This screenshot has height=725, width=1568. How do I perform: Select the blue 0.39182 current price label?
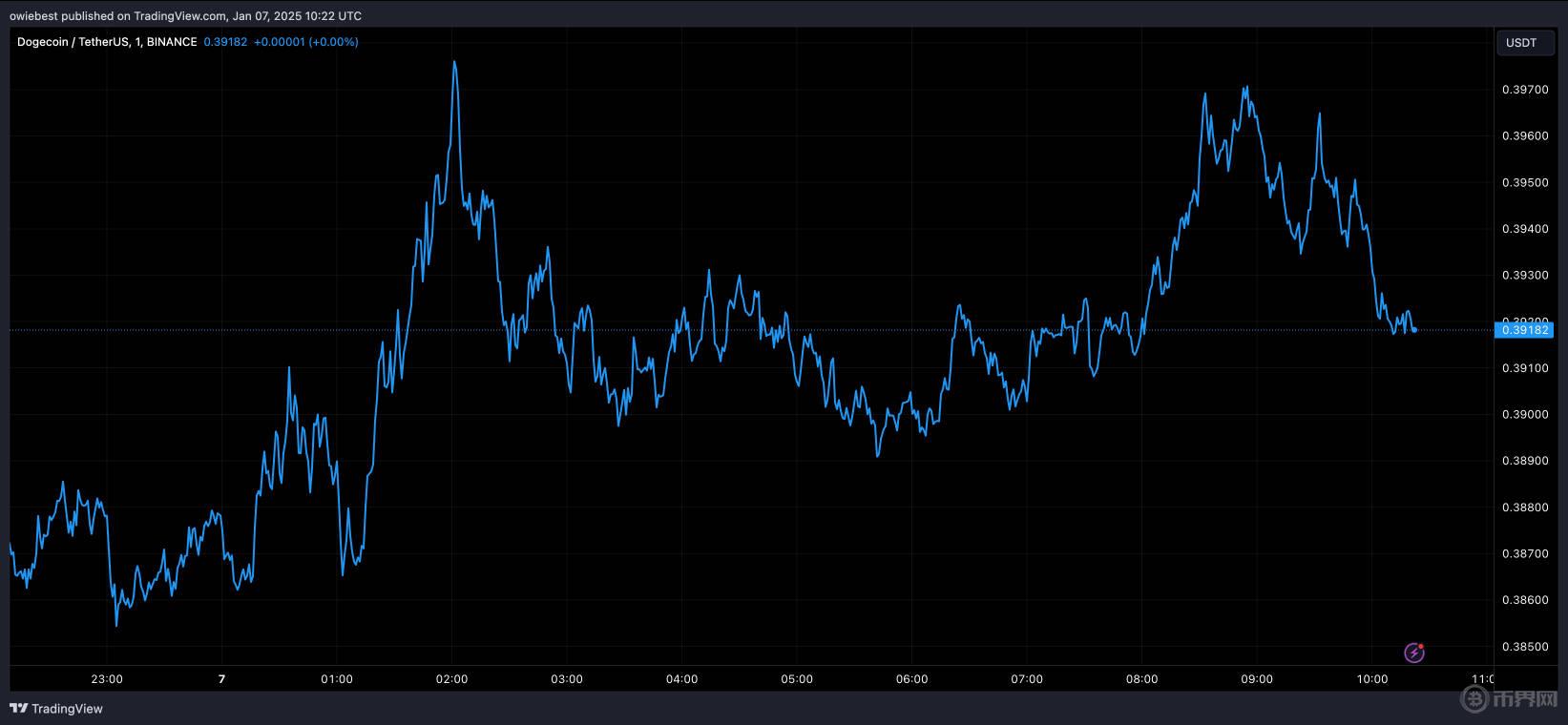coord(1525,330)
